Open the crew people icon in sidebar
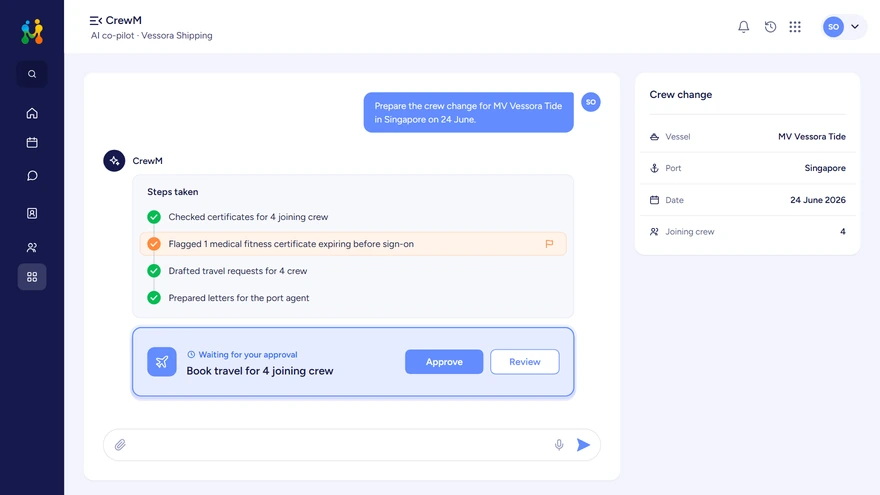Image resolution: width=880 pixels, height=495 pixels. (x=32, y=247)
